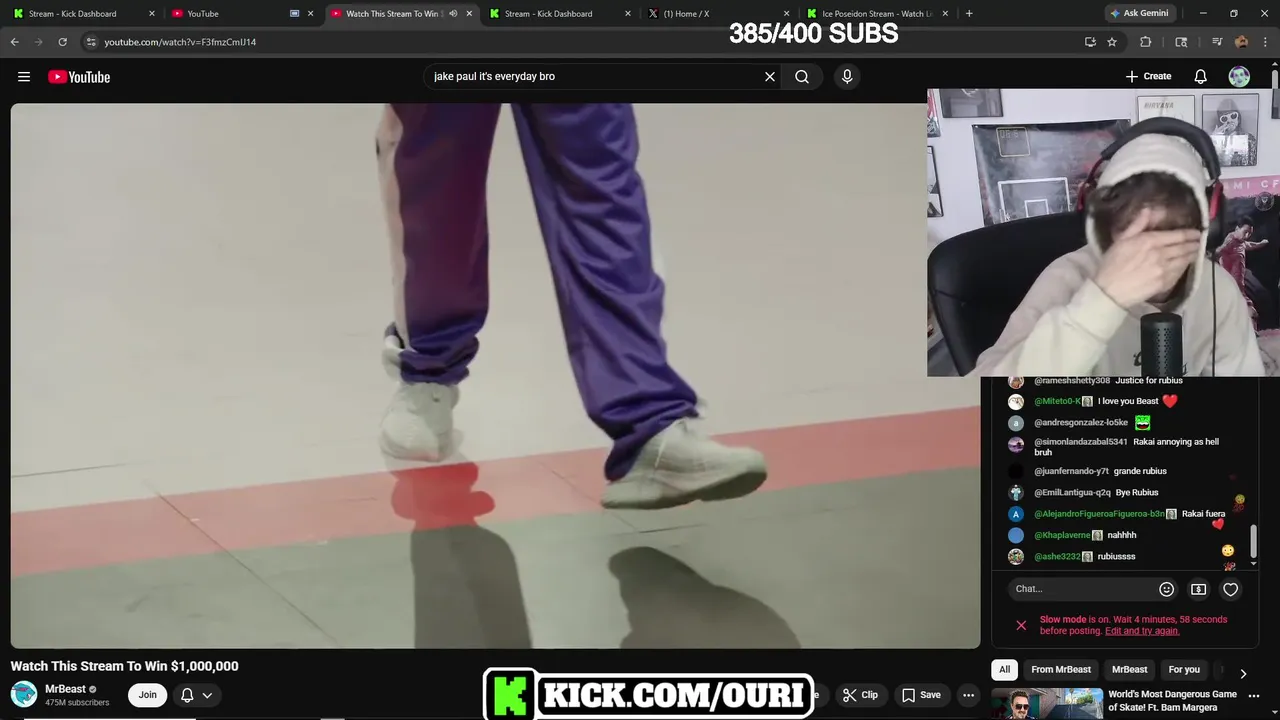Image resolution: width=1280 pixels, height=720 pixels.
Task: Select the From MrBeast chip
Action: (1061, 670)
